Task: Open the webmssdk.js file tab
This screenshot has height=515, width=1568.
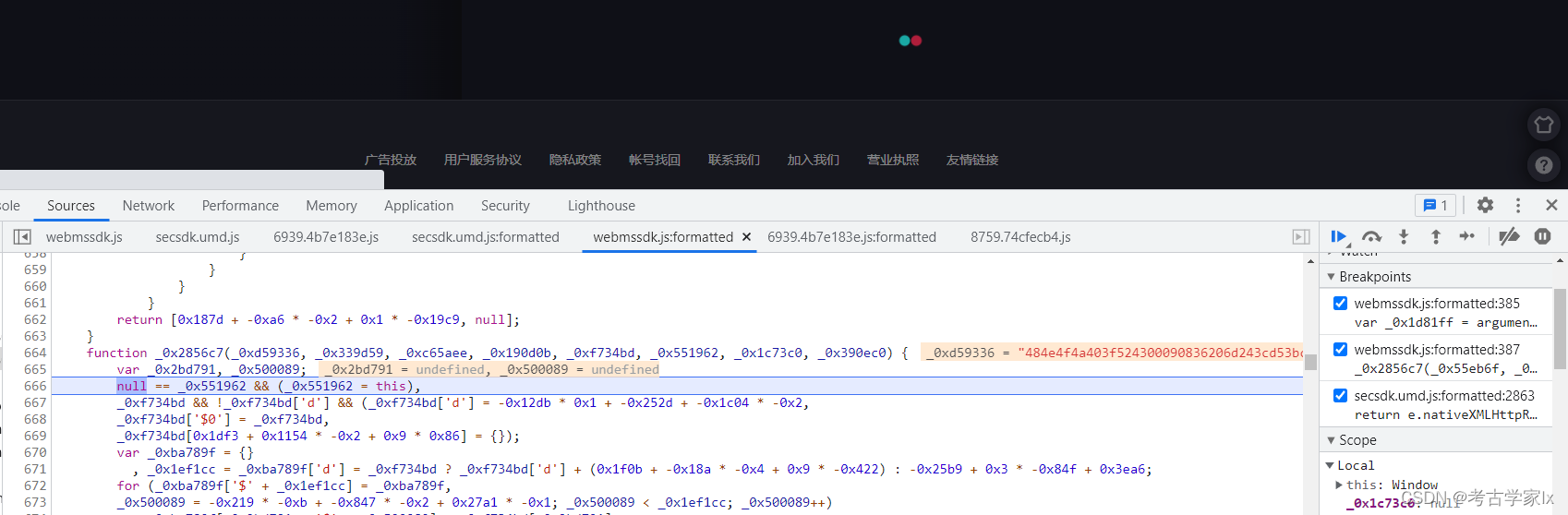Action: 85,237
